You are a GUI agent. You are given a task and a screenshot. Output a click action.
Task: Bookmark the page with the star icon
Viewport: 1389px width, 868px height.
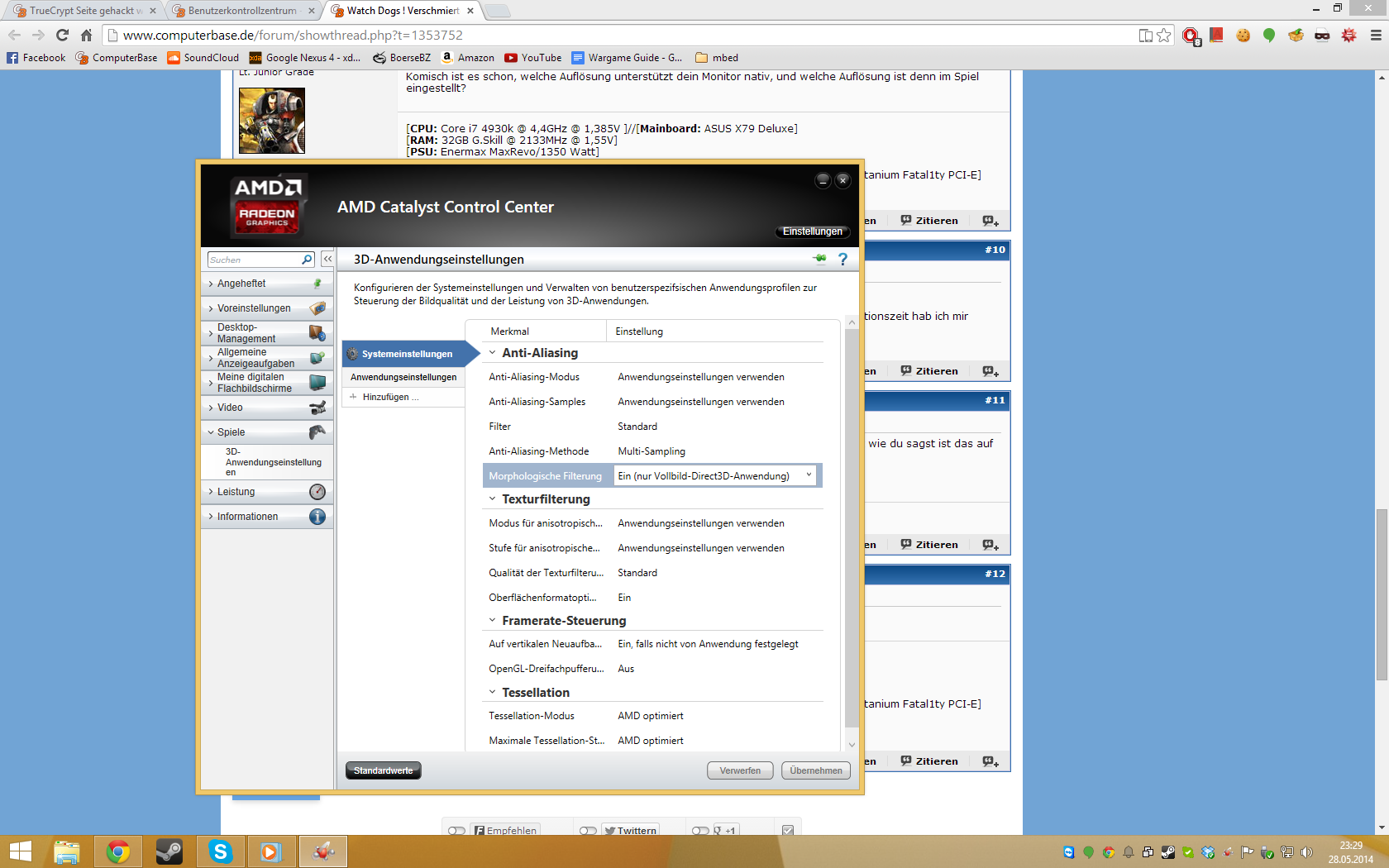point(1164,36)
